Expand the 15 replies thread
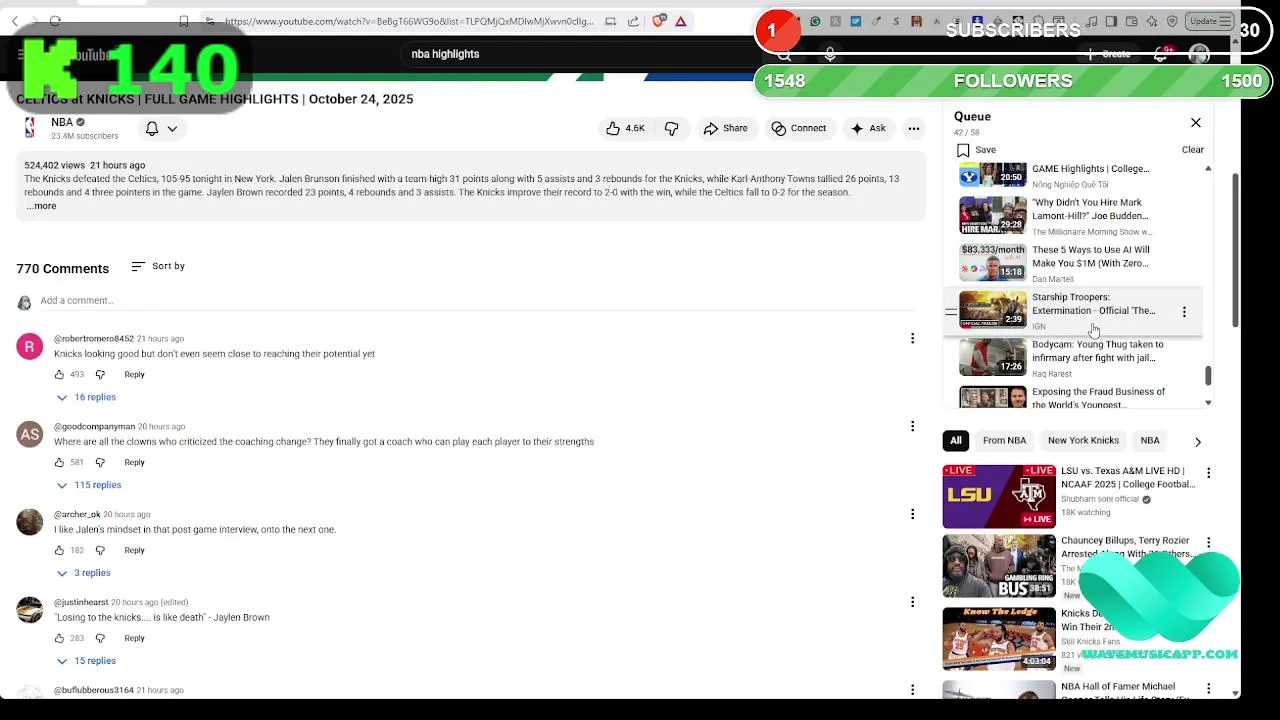 [86, 661]
